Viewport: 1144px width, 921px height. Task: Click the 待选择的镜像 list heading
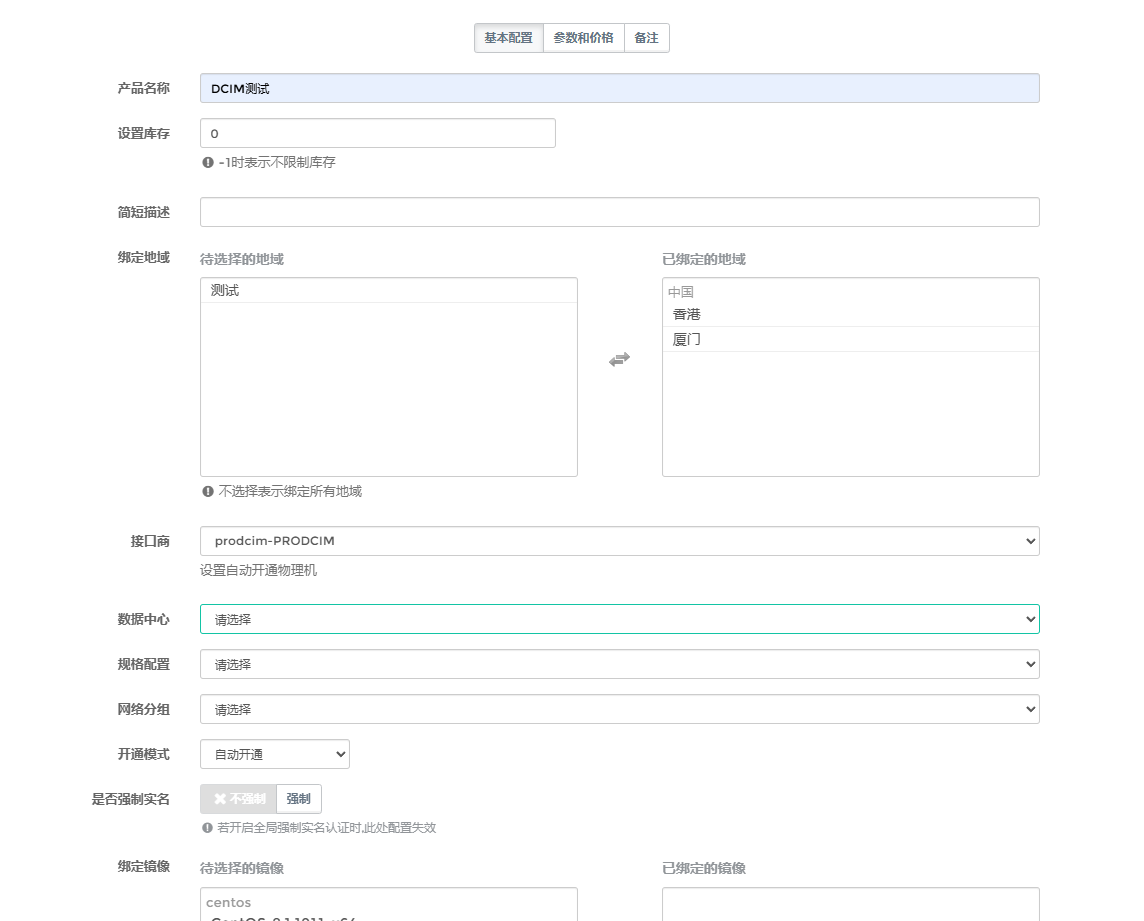[241, 868]
